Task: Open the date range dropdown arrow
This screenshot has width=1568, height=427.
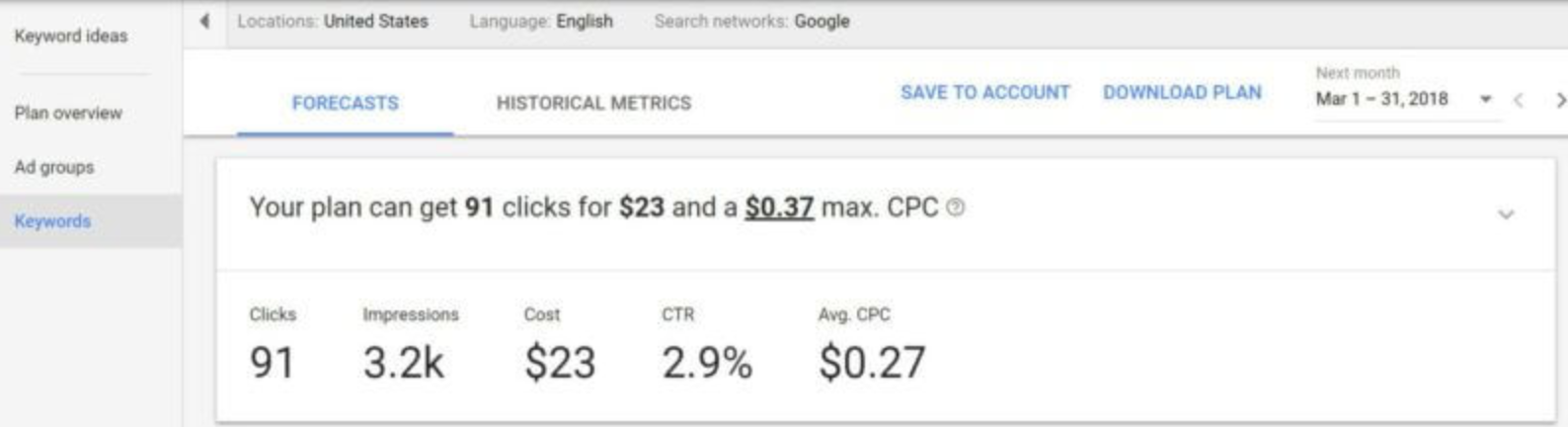Action: pos(1485,99)
